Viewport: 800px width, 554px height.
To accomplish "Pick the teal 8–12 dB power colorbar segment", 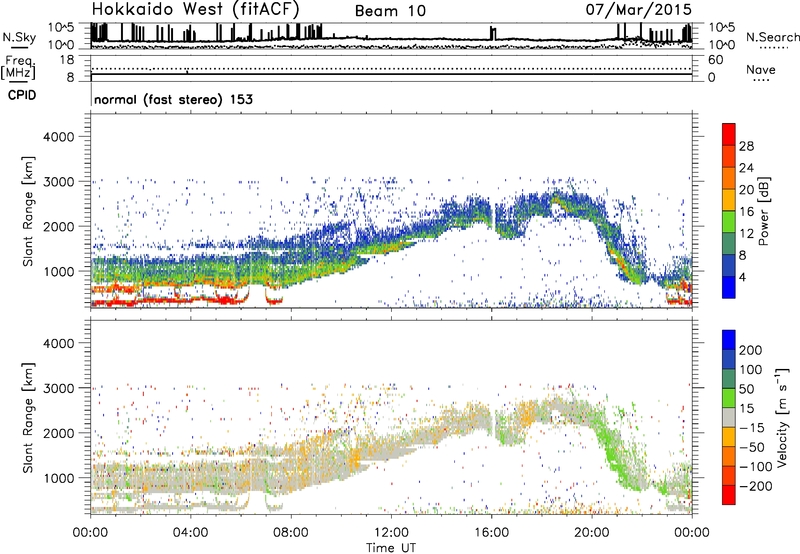I will coord(729,243).
